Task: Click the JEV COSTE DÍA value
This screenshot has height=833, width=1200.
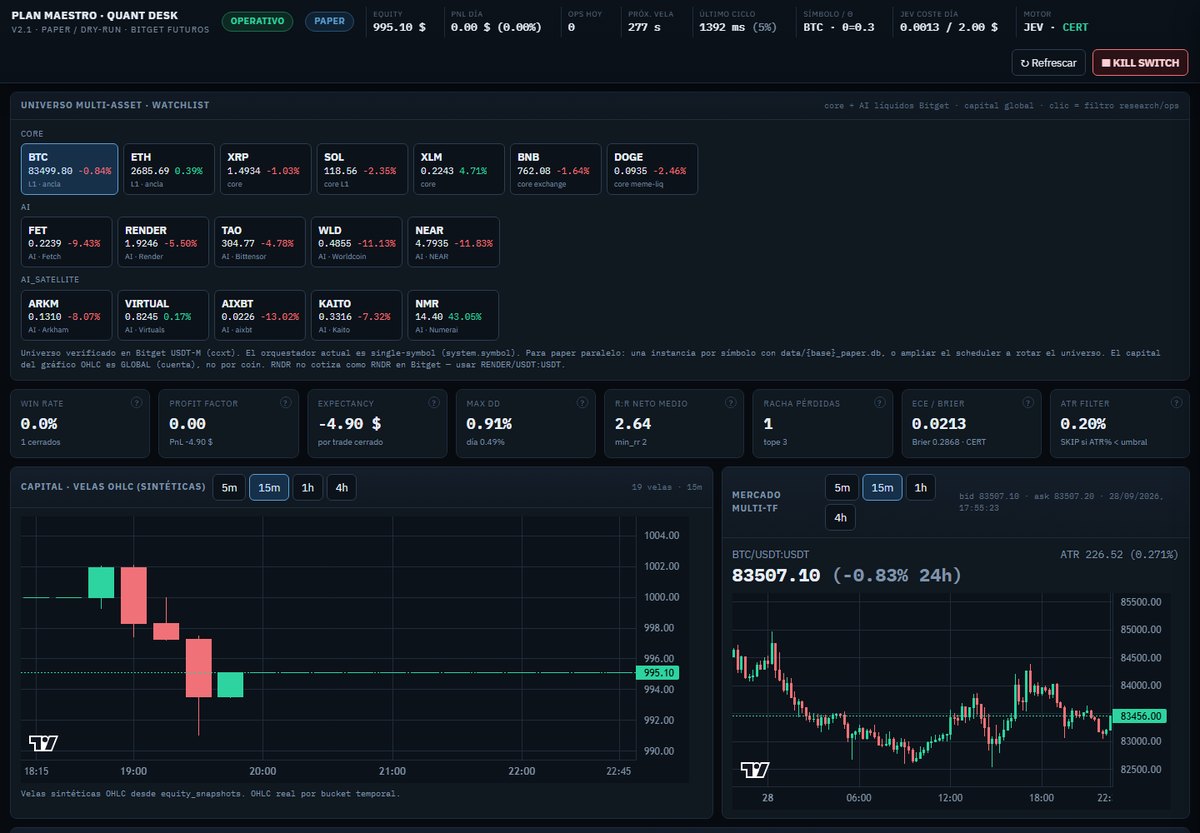Action: click(x=949, y=27)
